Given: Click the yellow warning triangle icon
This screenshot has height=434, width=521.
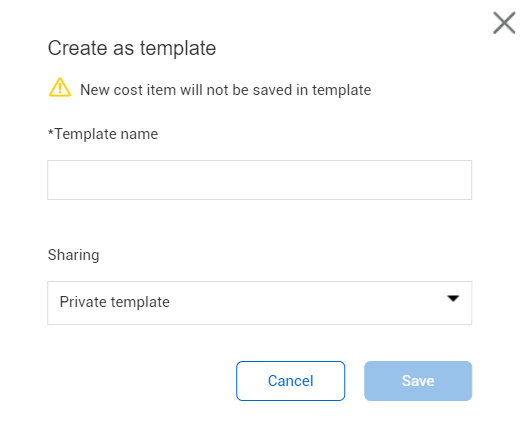Looking at the screenshot, I should click(60, 87).
